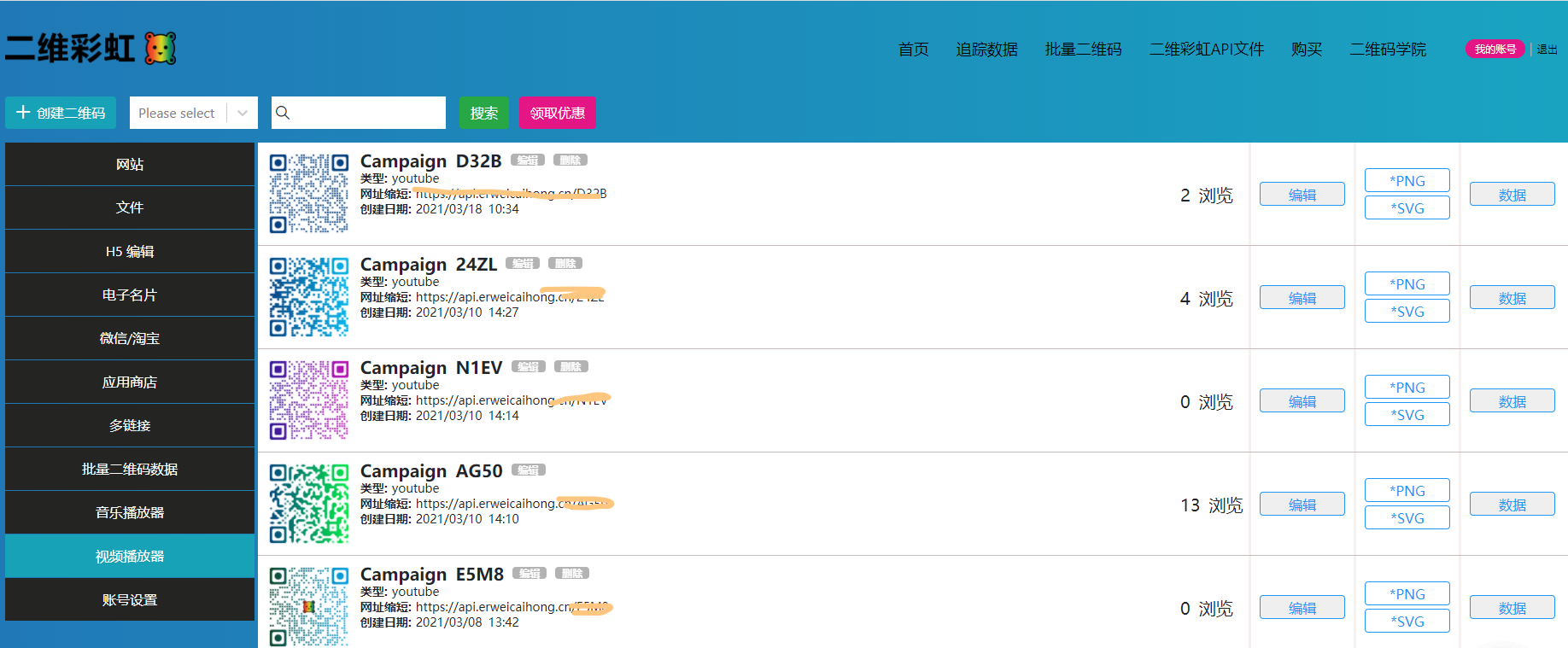
Task: Click the Campaign D32B QR code thumbnail
Action: [309, 194]
